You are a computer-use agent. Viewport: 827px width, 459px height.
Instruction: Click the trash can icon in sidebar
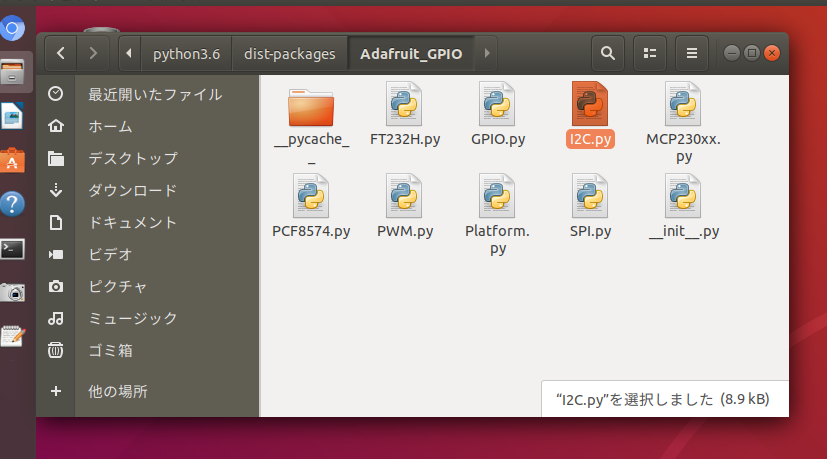coord(55,350)
